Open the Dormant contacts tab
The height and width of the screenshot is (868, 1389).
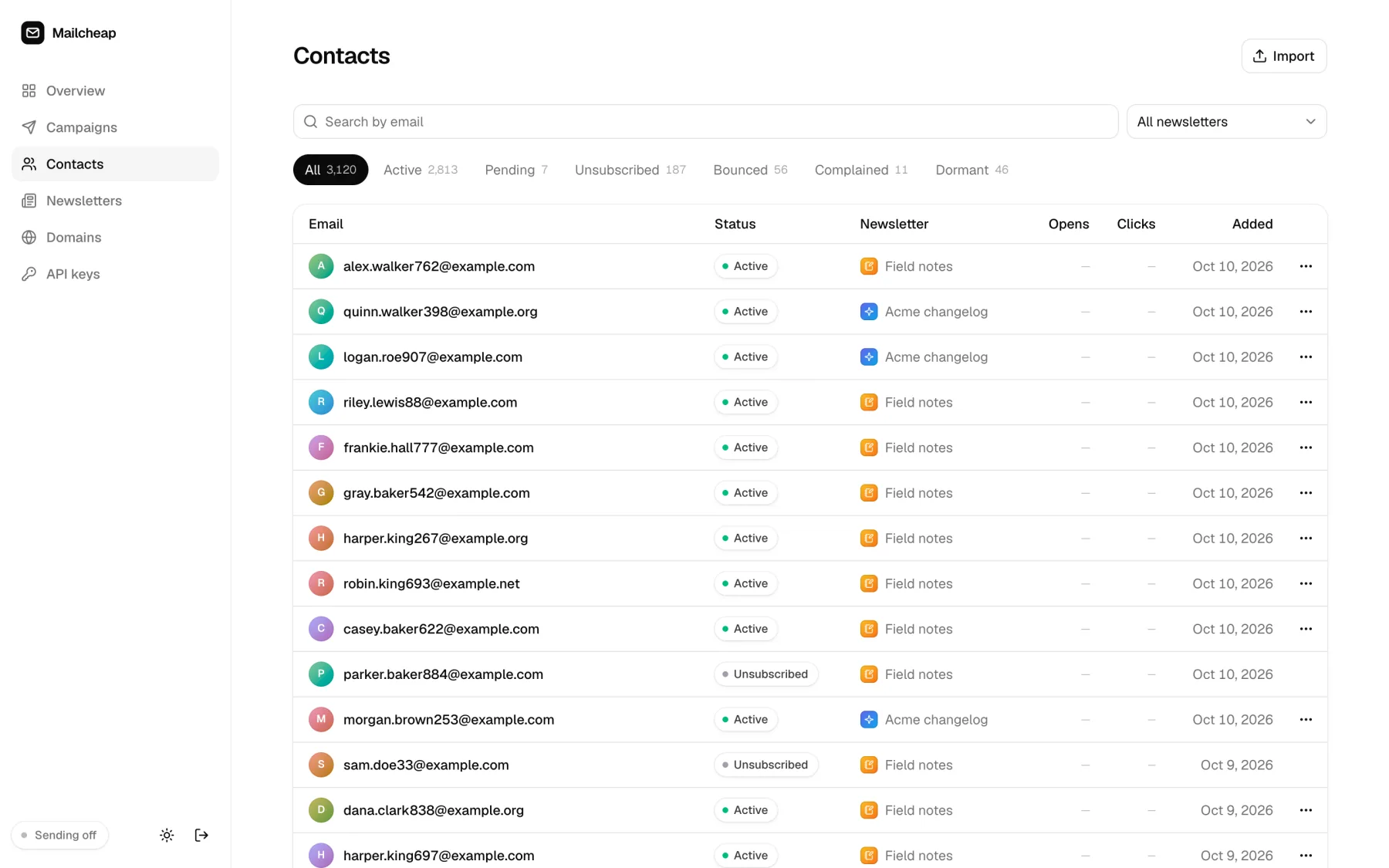pyautogui.click(x=972, y=170)
